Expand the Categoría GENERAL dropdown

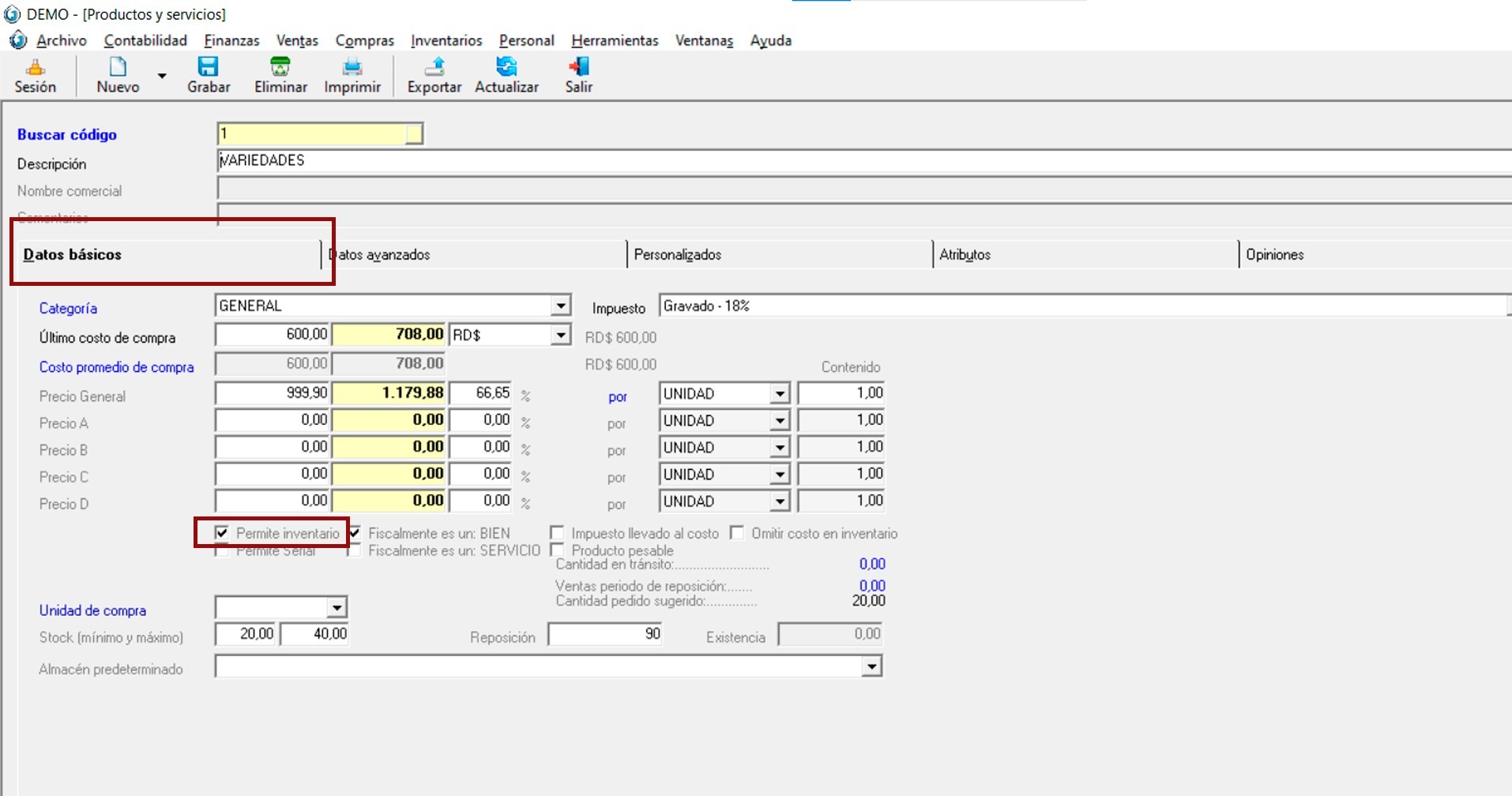[560, 306]
